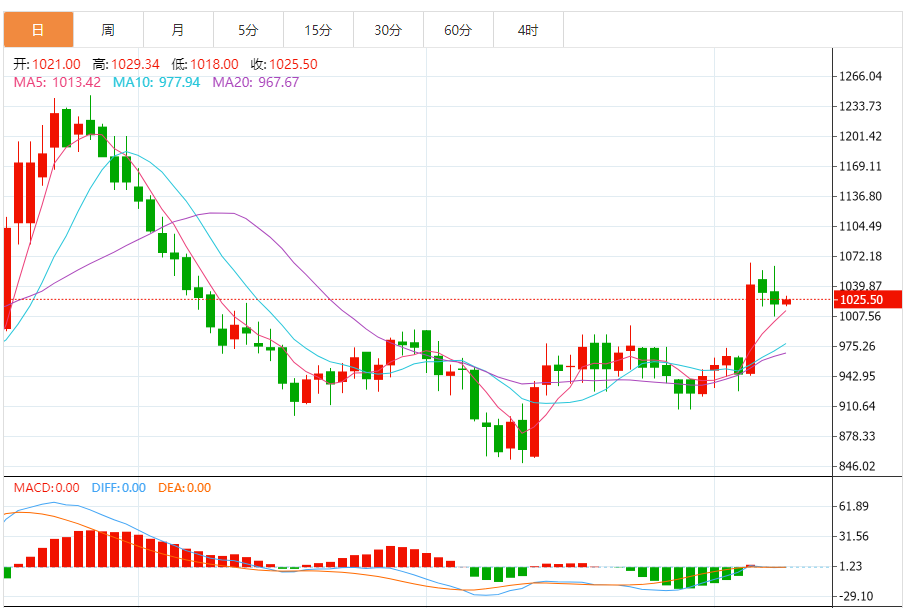
Task: Open the 30分 timeframe tab
Action: pos(388,29)
